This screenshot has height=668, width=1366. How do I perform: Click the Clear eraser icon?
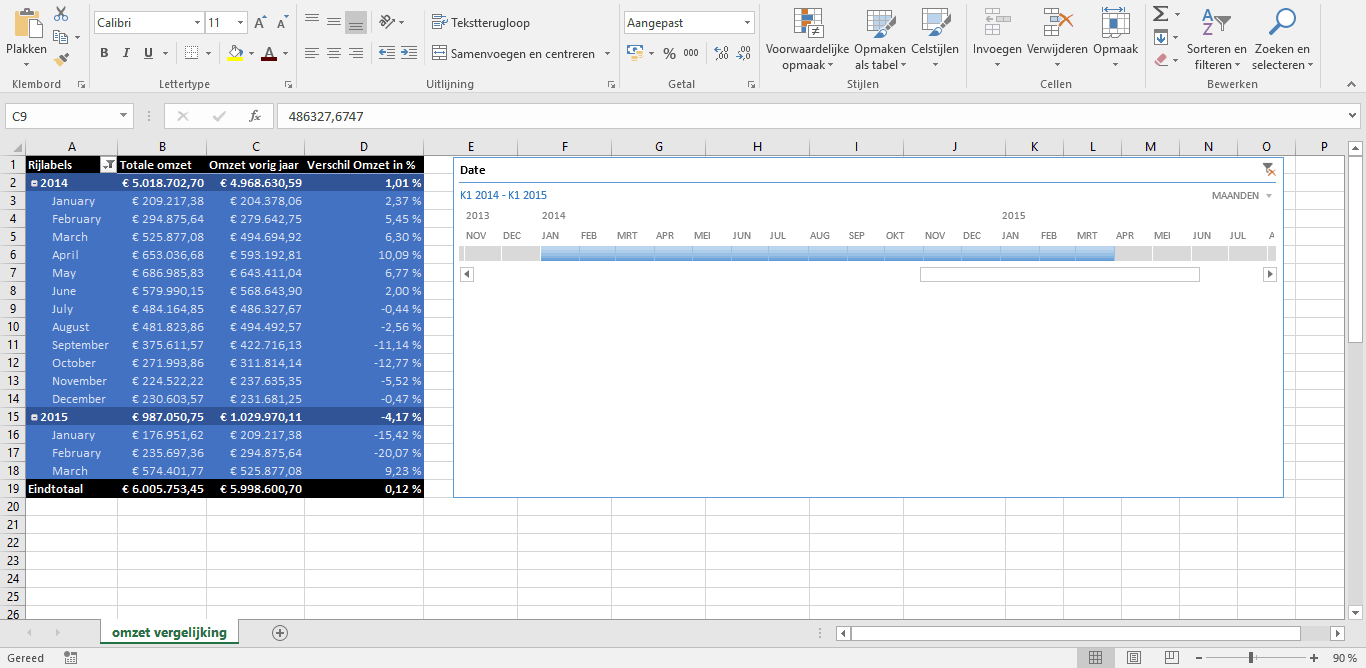tap(1160, 60)
